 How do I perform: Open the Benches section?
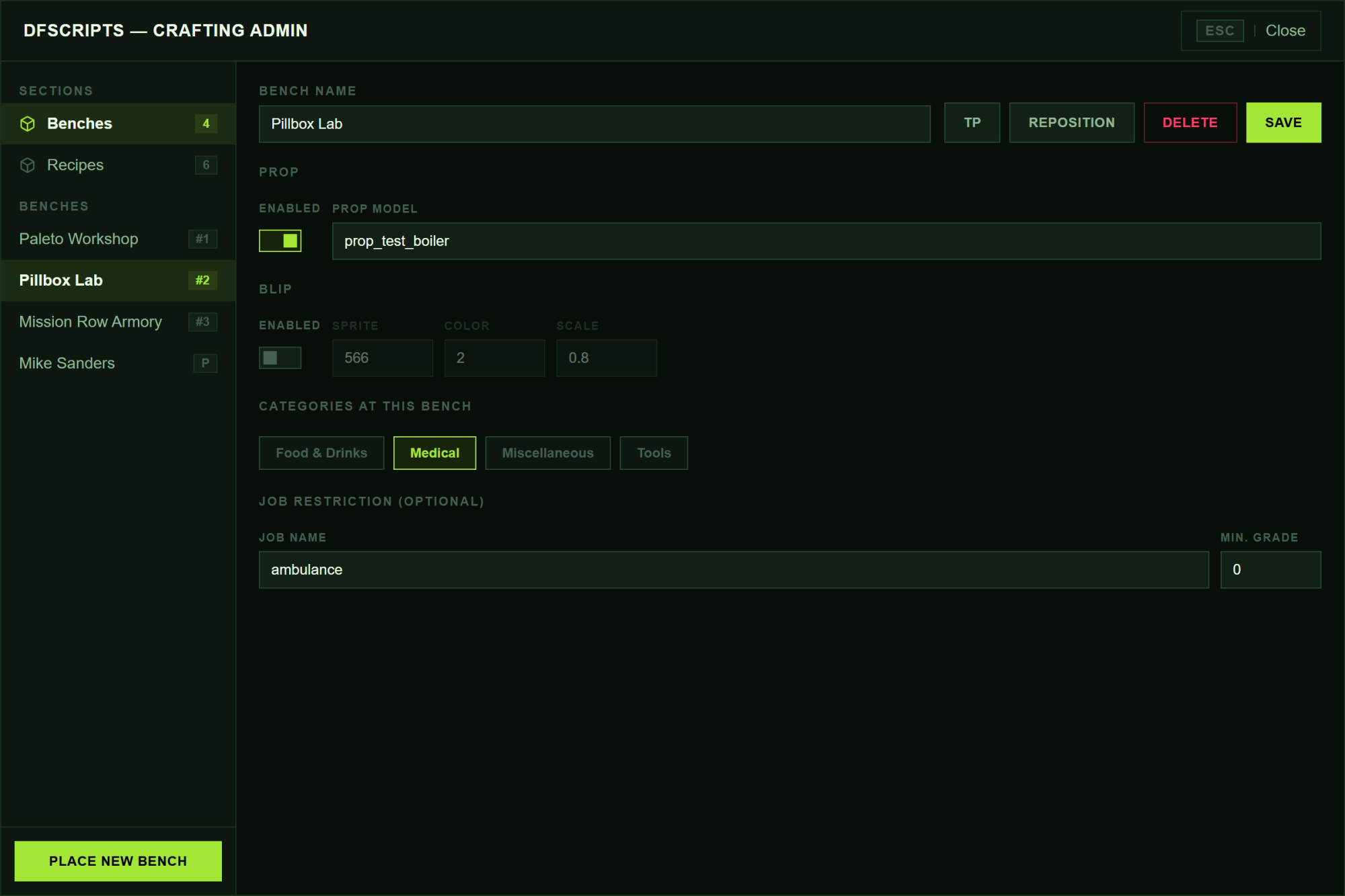[118, 124]
